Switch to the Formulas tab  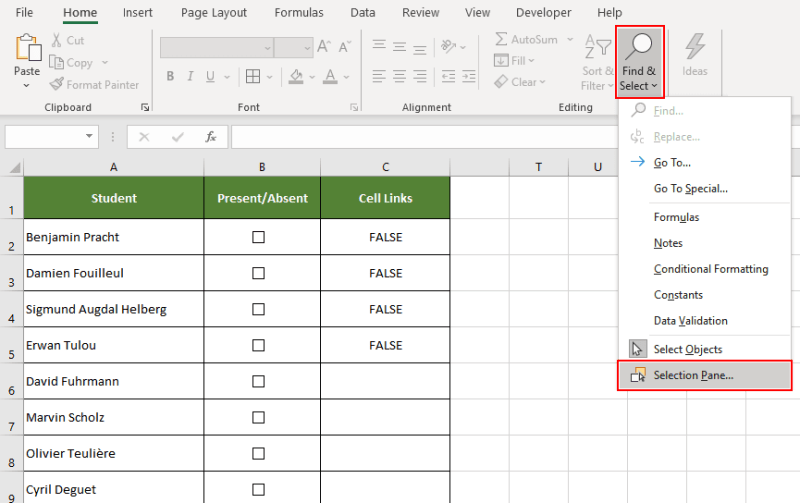point(299,12)
